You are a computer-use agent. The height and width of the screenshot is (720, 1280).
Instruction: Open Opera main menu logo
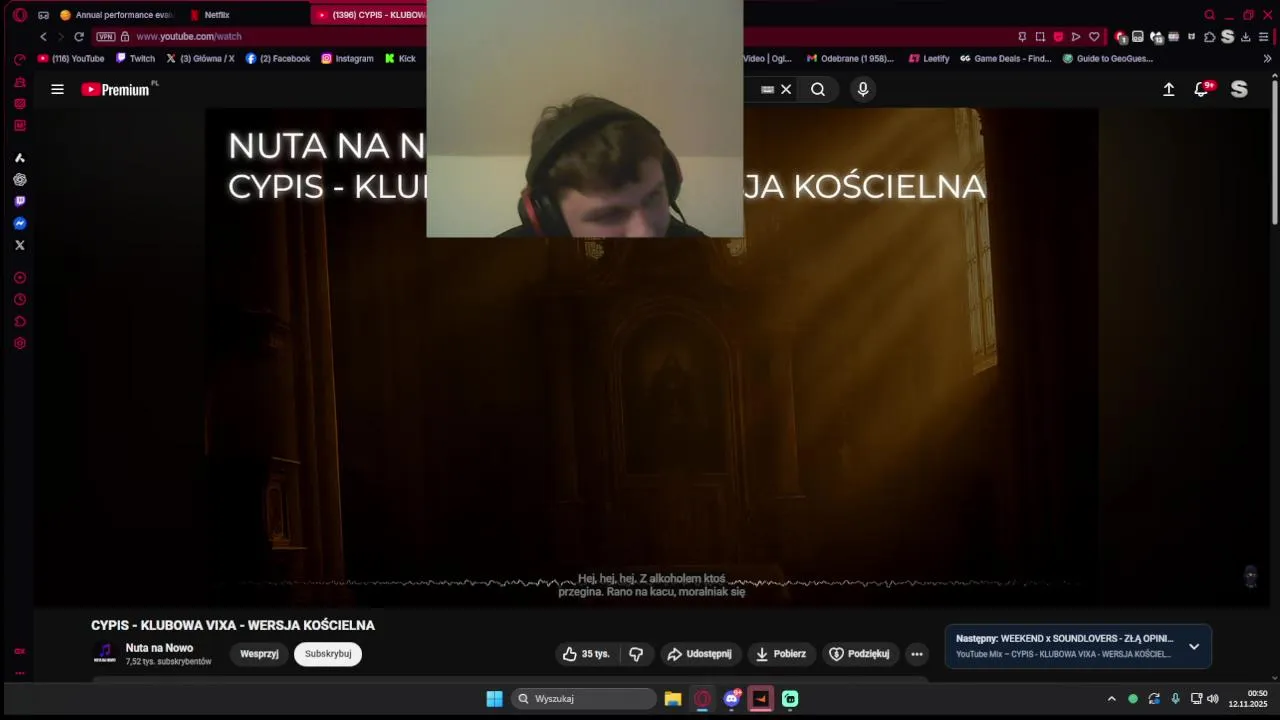19,15
